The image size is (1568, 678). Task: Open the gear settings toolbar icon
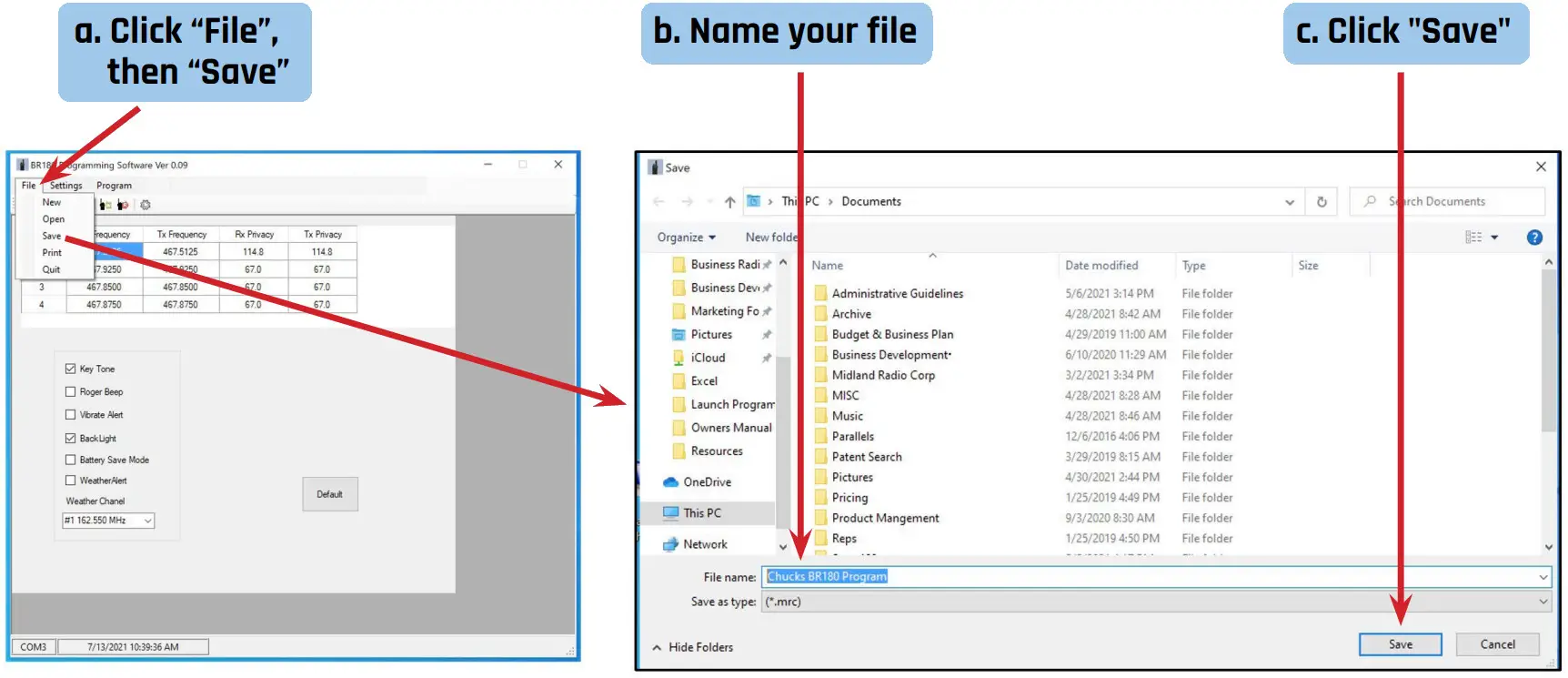pyautogui.click(x=146, y=206)
